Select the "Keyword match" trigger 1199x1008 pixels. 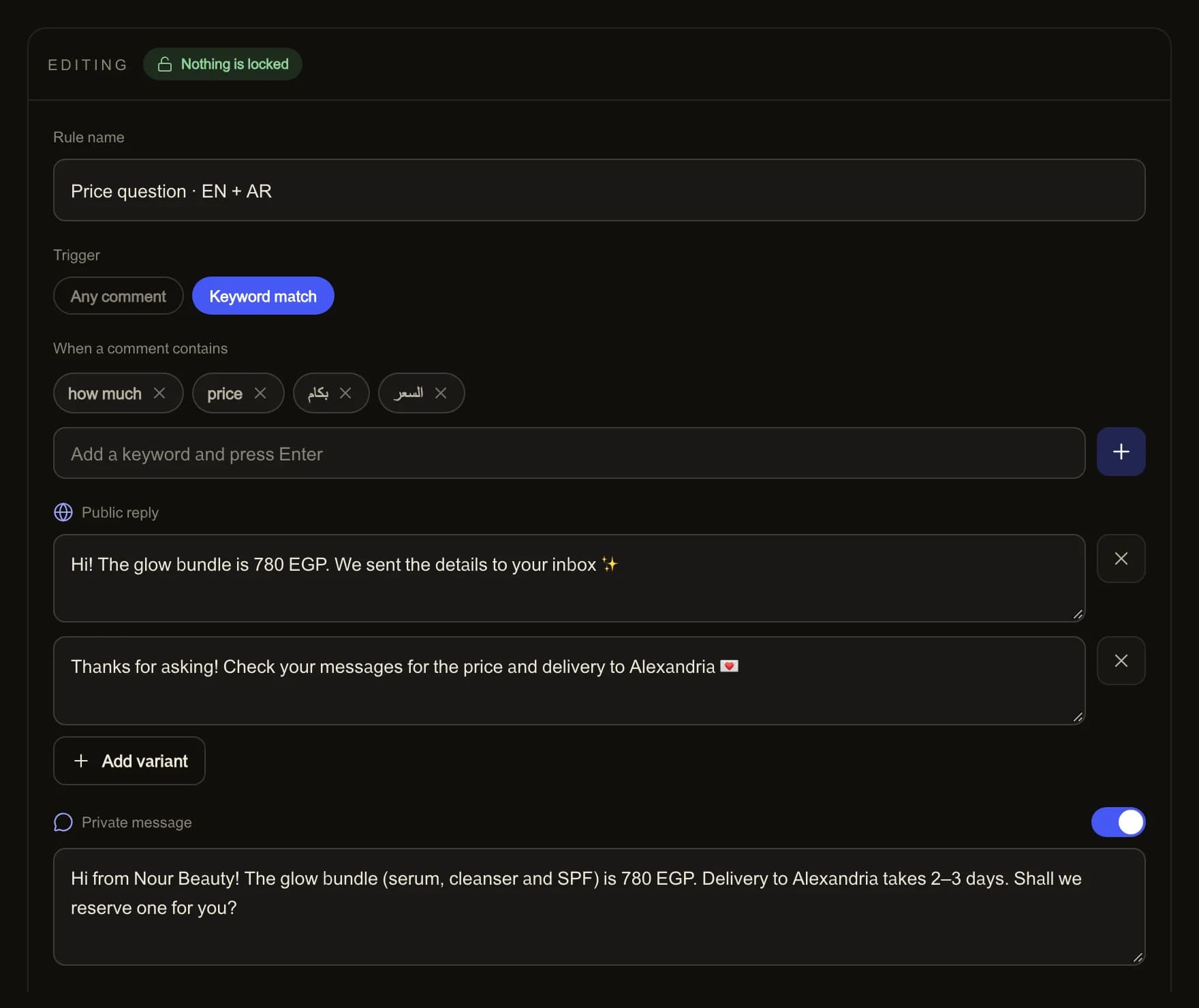click(x=263, y=296)
